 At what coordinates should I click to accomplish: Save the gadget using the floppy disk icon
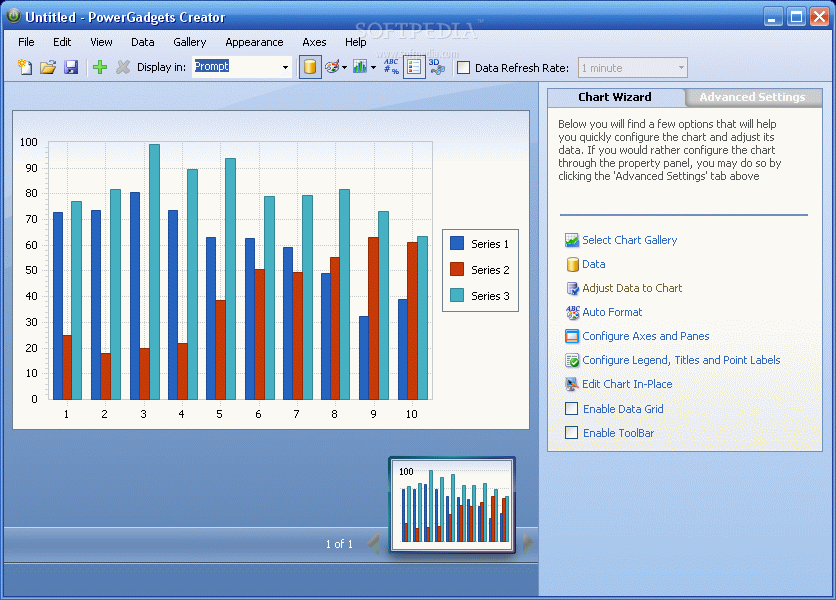[71, 67]
